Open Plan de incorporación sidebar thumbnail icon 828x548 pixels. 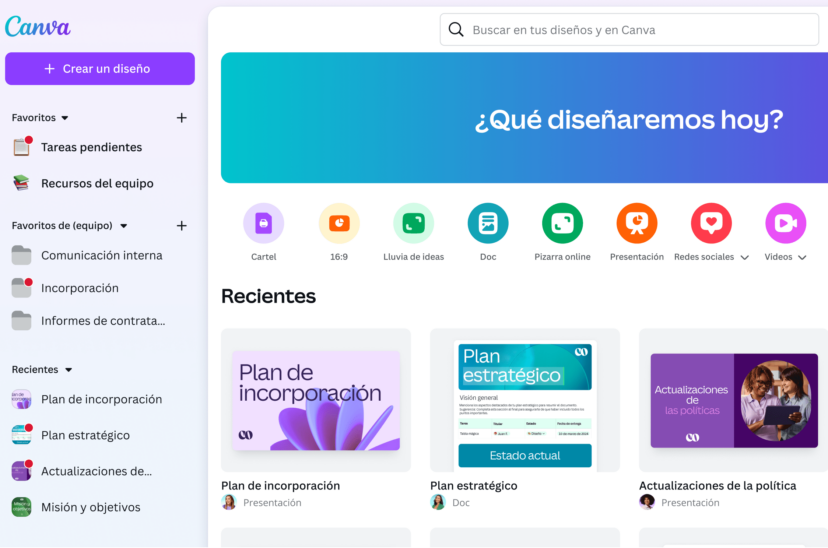click(x=22, y=399)
